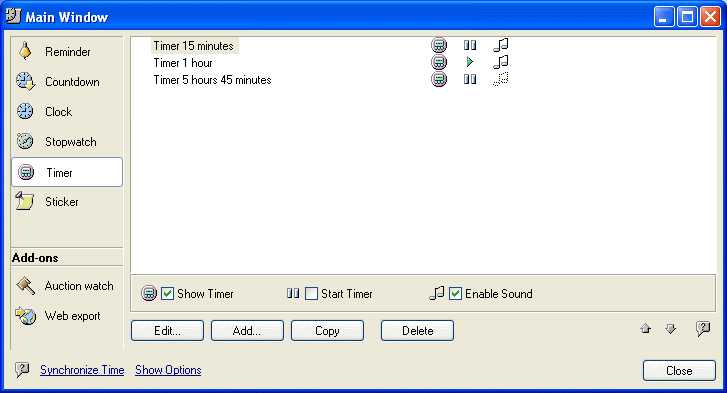Open the Reminder section
This screenshot has height=393, width=727.
coord(67,51)
